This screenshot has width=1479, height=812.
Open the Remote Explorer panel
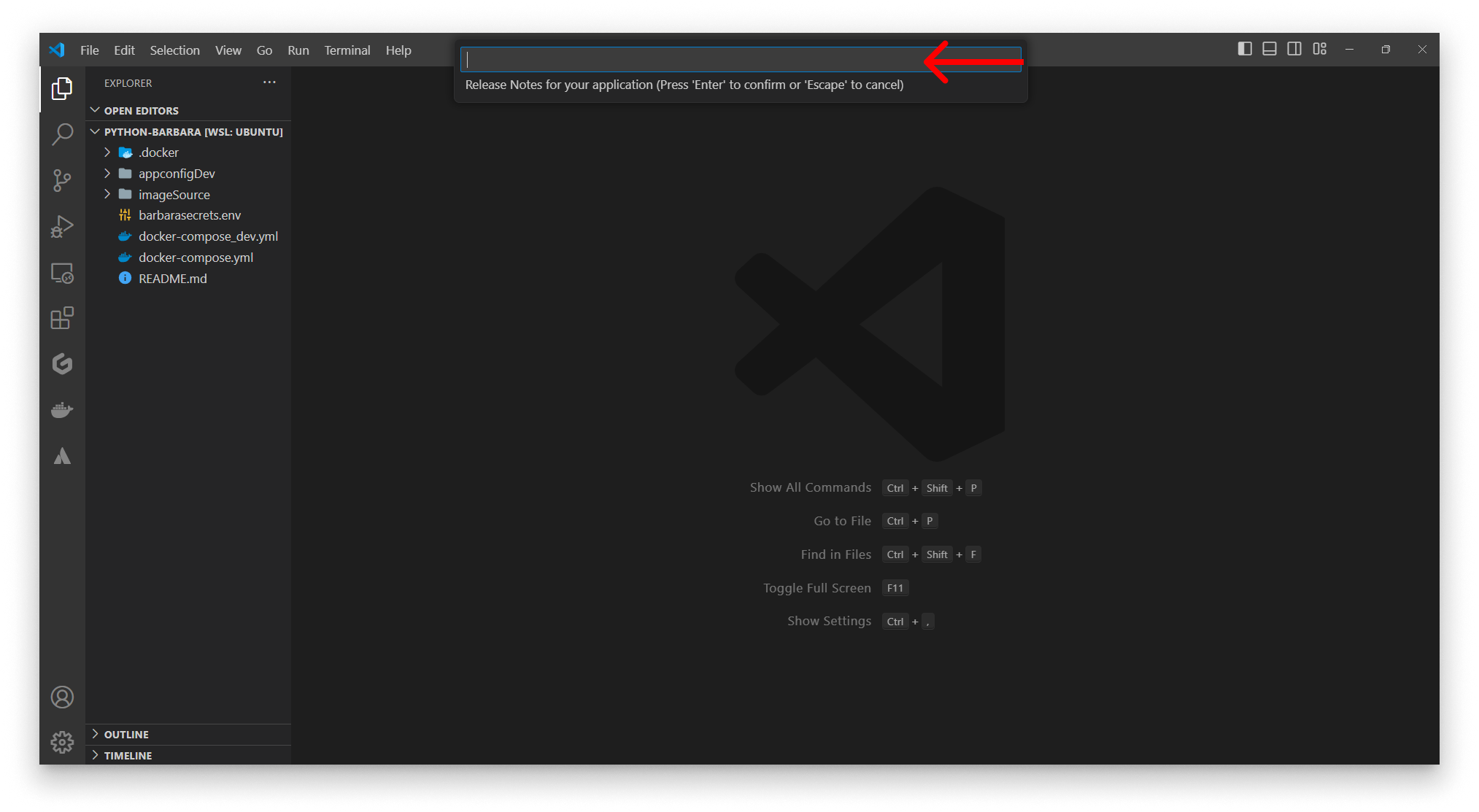tap(63, 272)
